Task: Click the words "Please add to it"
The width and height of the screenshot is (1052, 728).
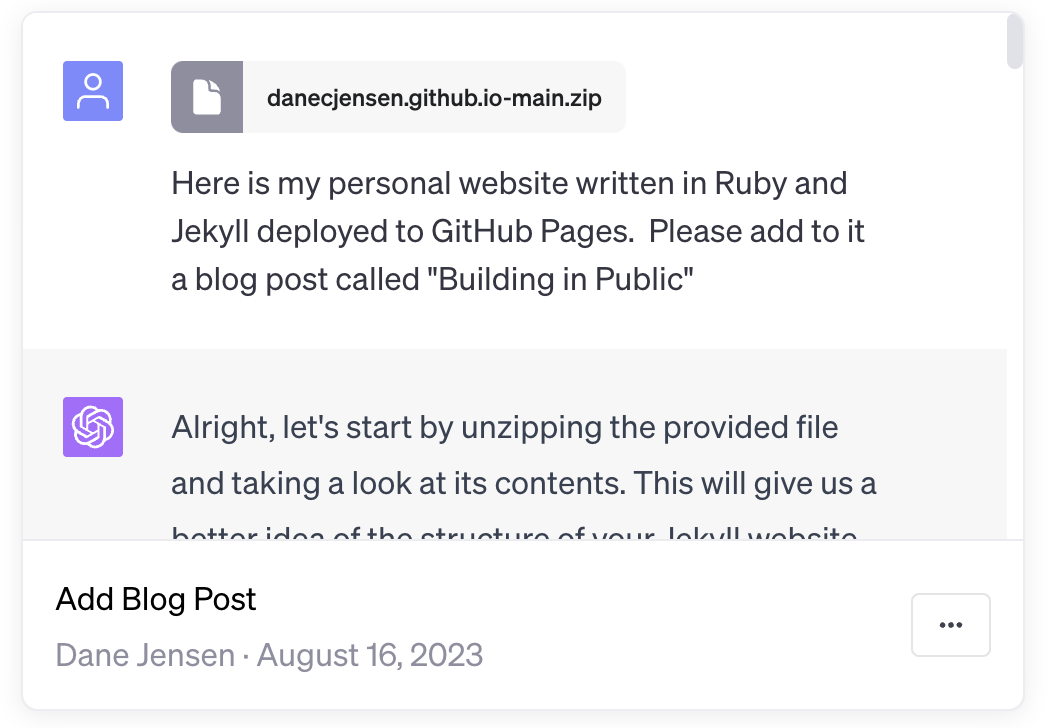Action: click(x=756, y=231)
